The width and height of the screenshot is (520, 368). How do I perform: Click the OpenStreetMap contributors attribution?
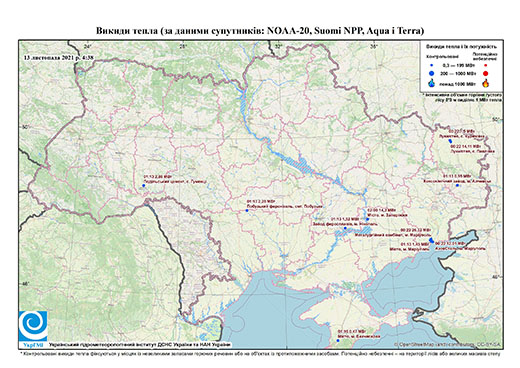point(447,344)
